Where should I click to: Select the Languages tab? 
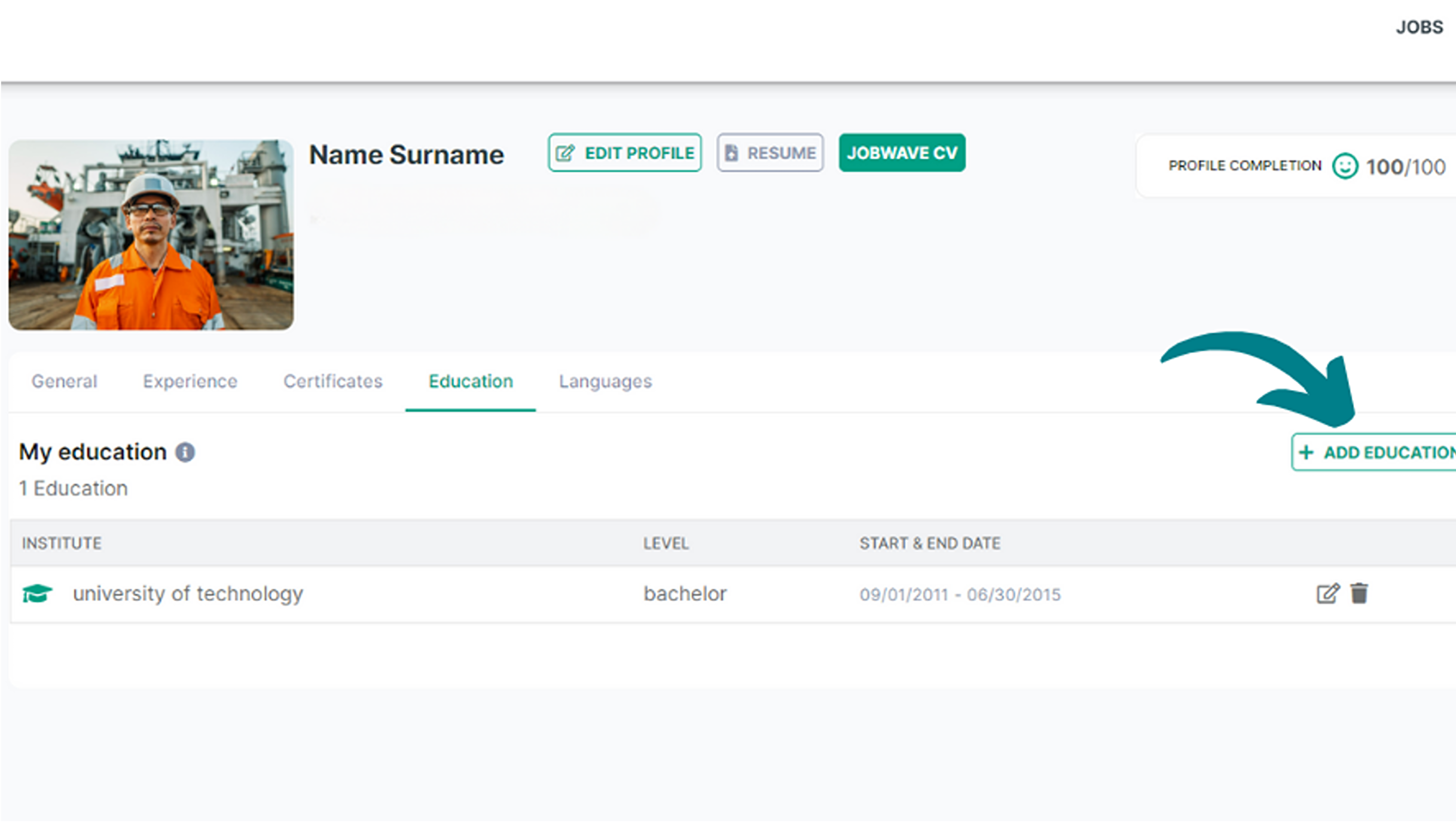(605, 381)
